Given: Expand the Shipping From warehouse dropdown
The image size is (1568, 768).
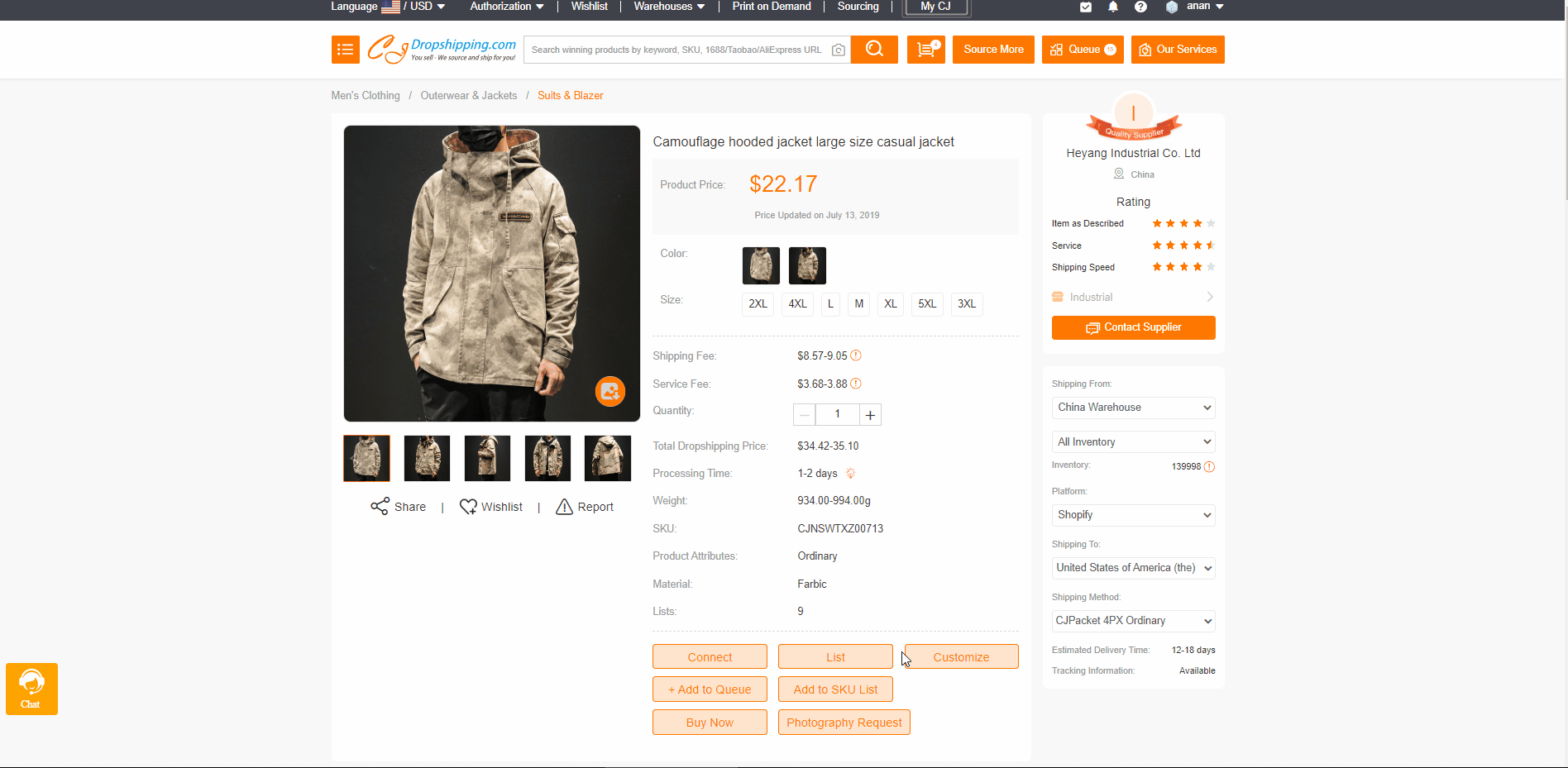Looking at the screenshot, I should [1132, 408].
